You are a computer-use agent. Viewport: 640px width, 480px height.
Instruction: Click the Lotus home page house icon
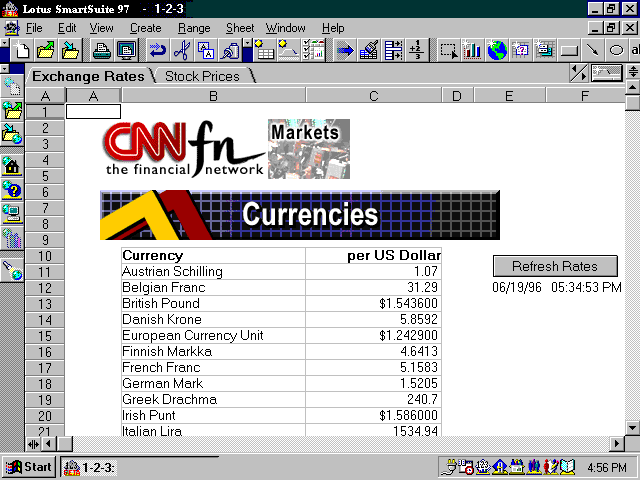tap(12, 164)
